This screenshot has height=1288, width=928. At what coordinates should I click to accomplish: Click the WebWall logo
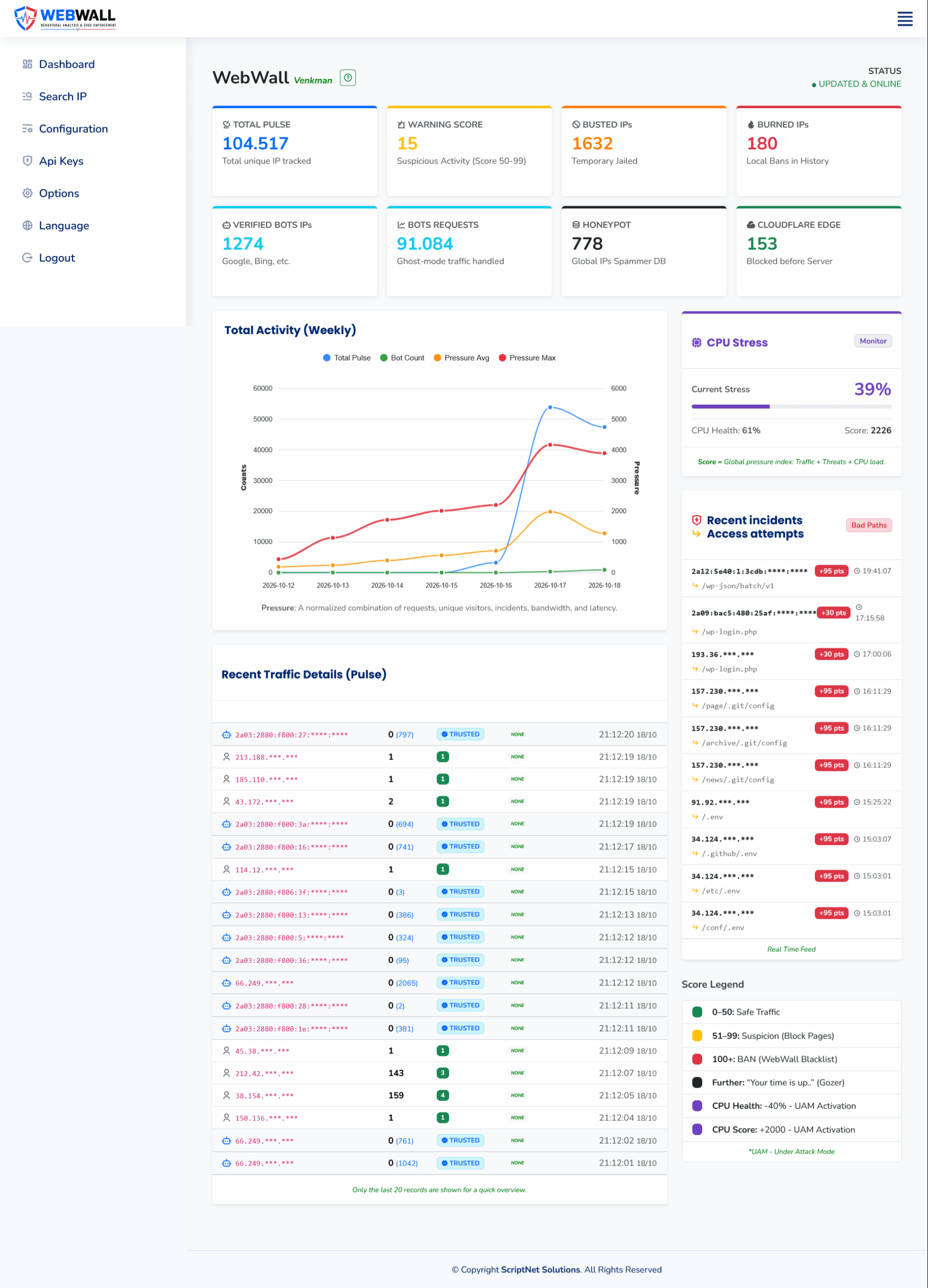pyautogui.click(x=65, y=18)
